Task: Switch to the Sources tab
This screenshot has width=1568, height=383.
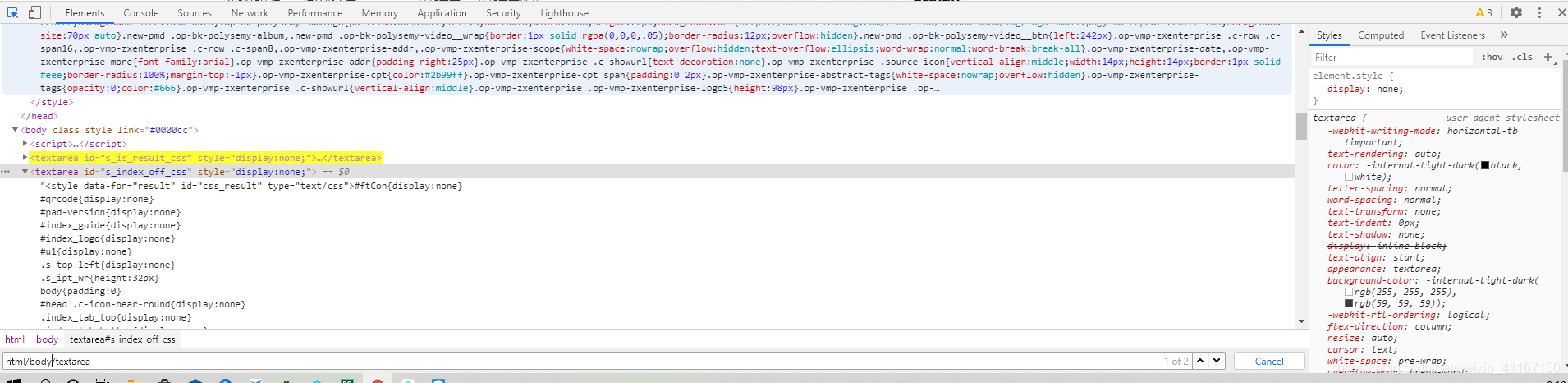Action: click(195, 13)
